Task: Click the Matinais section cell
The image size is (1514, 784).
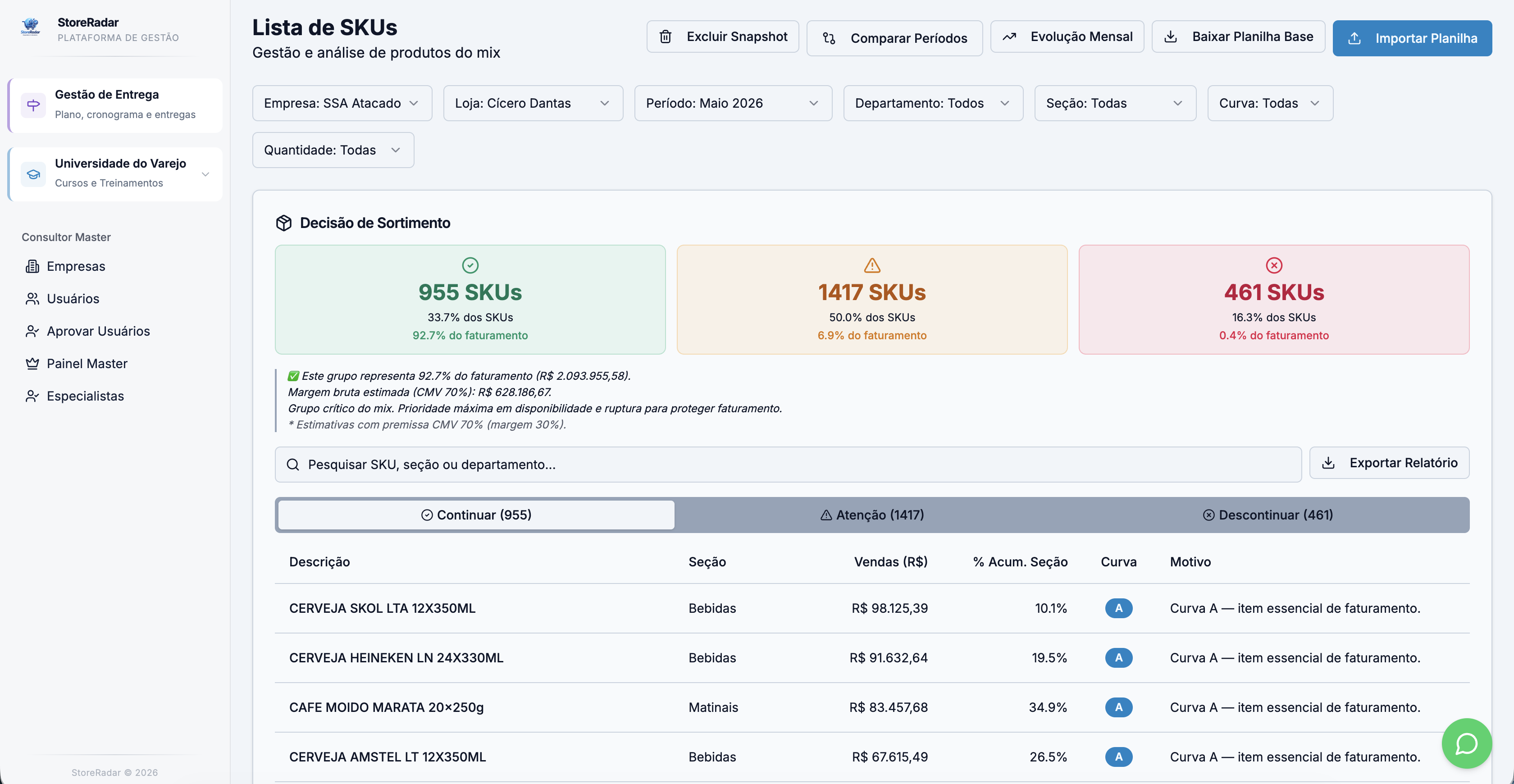Action: click(x=713, y=707)
